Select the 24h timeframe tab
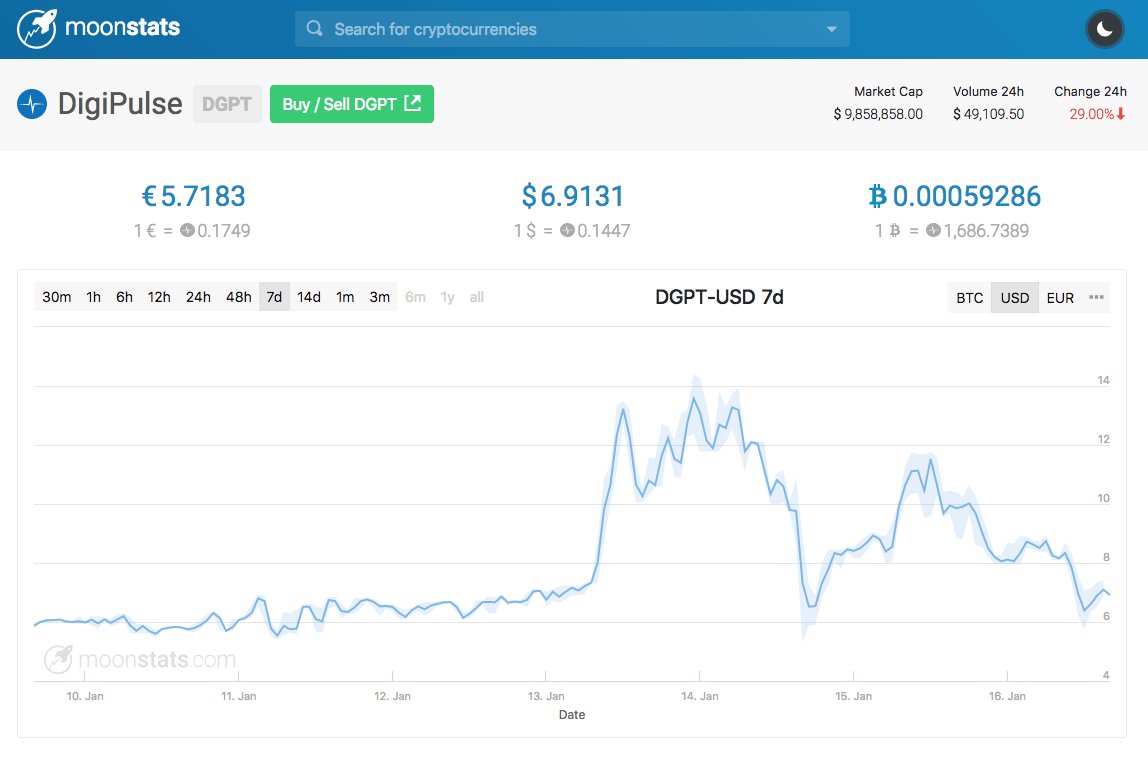Viewport: 1148px width, 757px height. point(198,297)
